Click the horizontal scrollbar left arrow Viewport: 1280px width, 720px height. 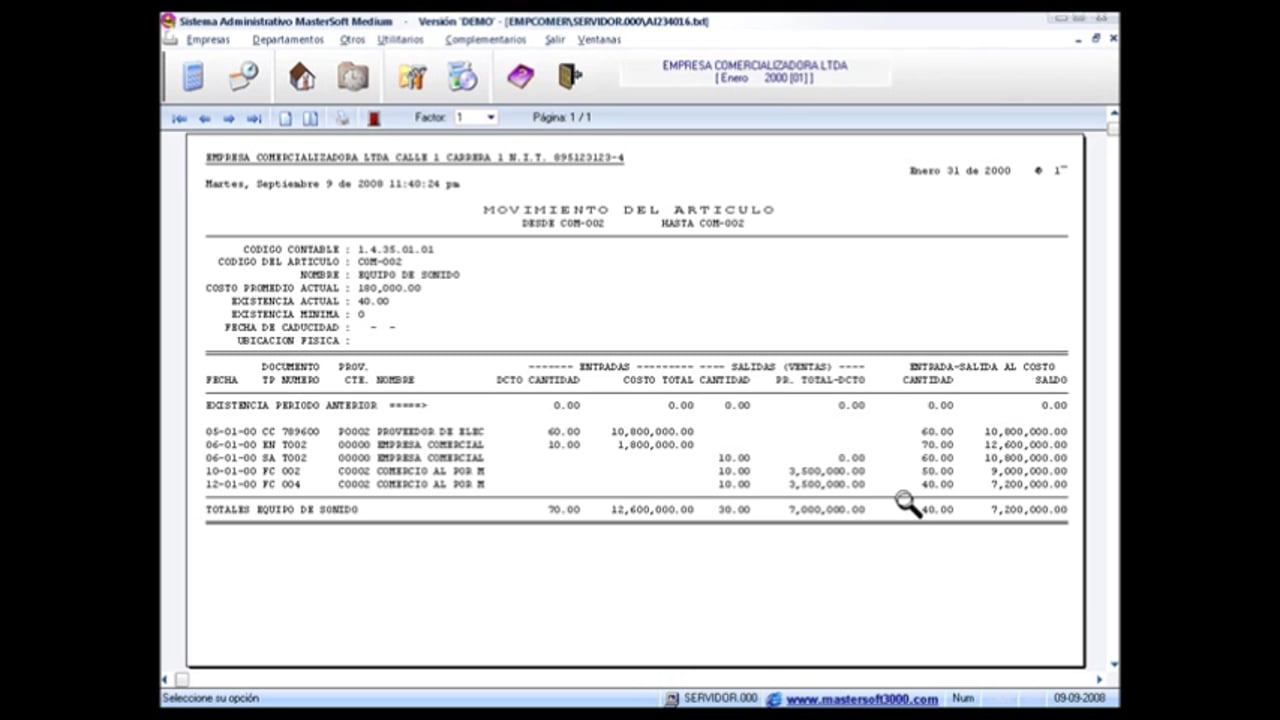(166, 679)
